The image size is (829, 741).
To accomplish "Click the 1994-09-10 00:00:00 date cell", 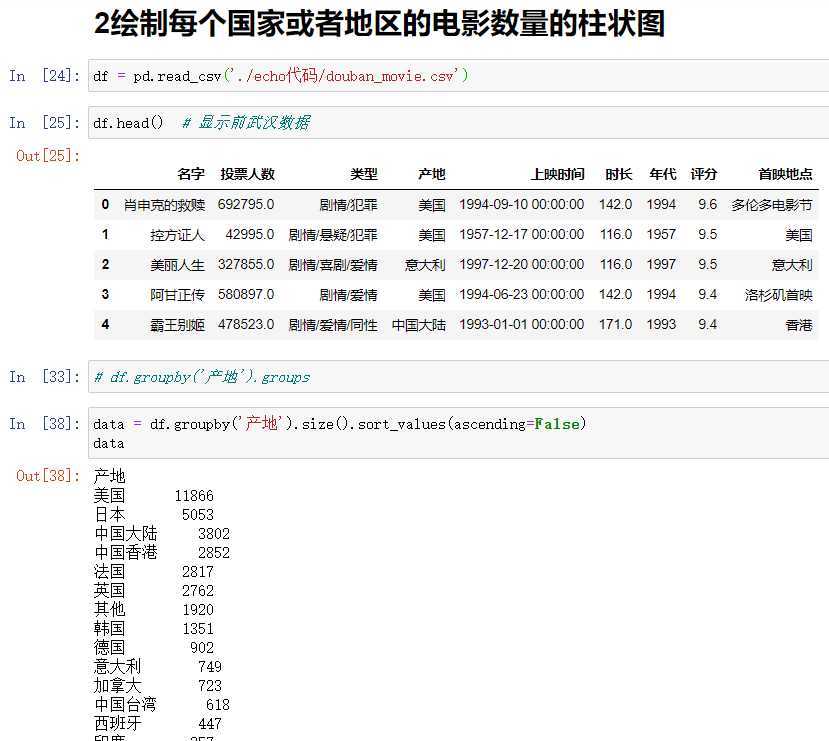I will 522,205.
